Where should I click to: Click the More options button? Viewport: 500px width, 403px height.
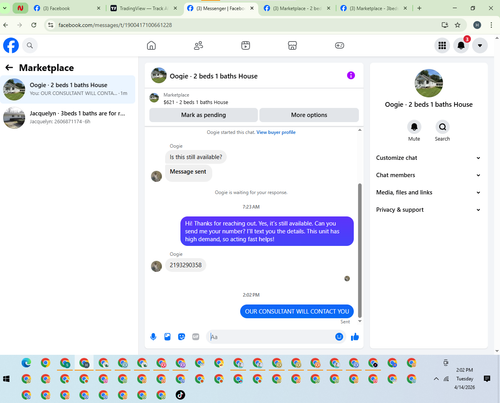[309, 115]
